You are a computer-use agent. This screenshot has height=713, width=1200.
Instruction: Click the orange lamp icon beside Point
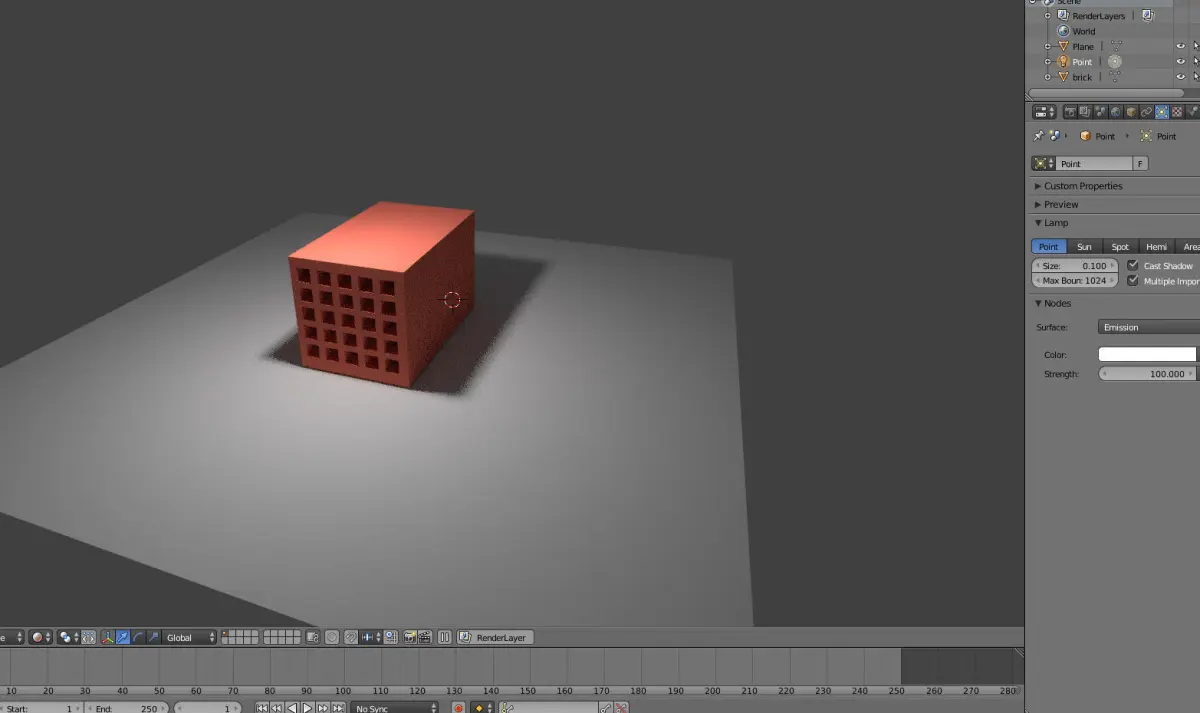coord(1063,61)
